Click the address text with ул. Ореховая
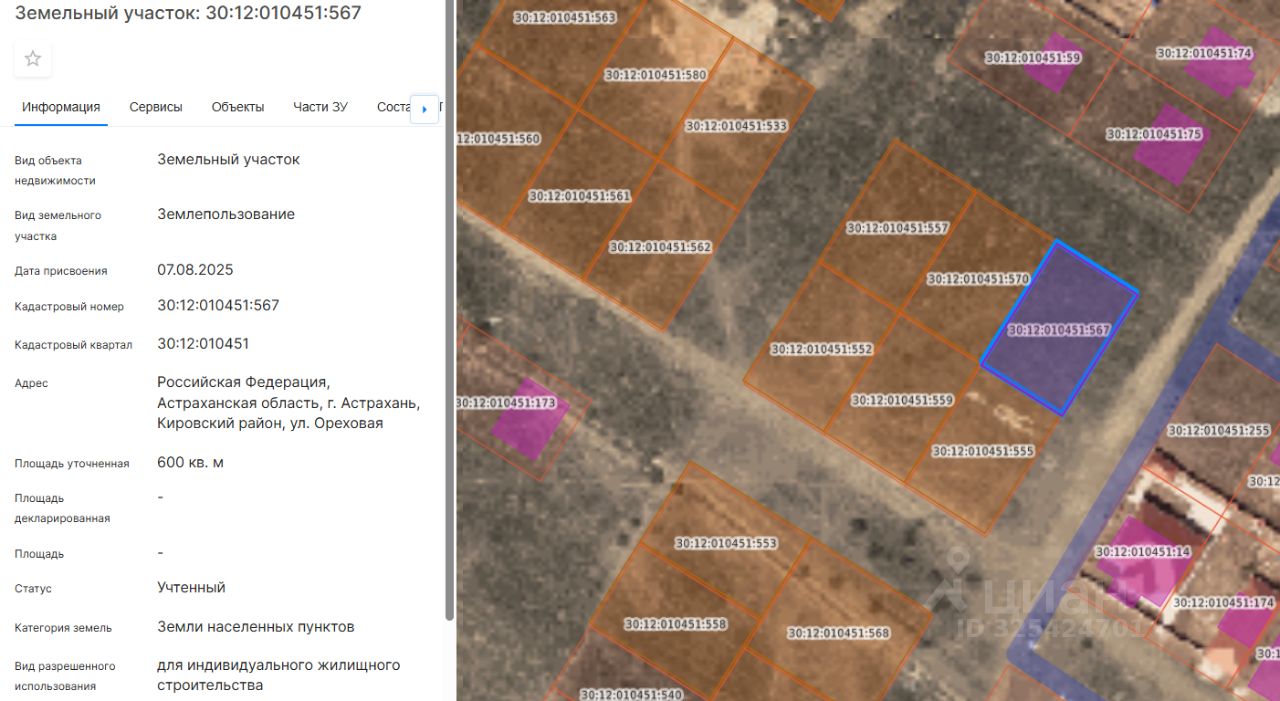This screenshot has width=1280, height=701. coord(289,403)
